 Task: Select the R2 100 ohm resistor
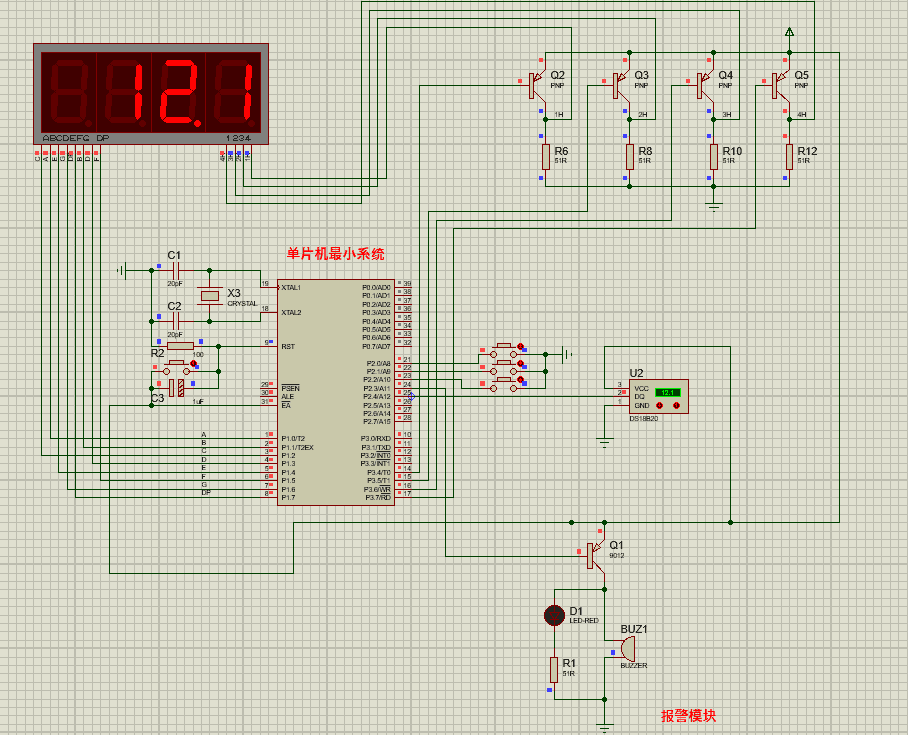pyautogui.click(x=180, y=346)
